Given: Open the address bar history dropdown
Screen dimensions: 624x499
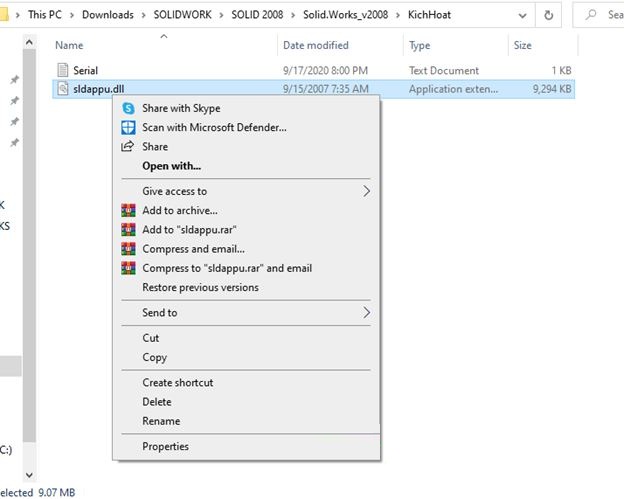Looking at the screenshot, I should click(522, 16).
